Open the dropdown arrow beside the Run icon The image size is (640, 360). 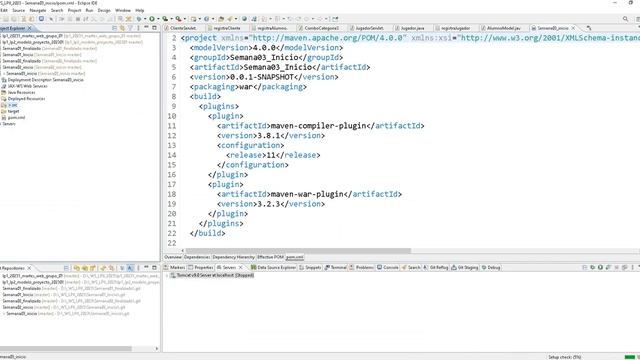point(158,19)
